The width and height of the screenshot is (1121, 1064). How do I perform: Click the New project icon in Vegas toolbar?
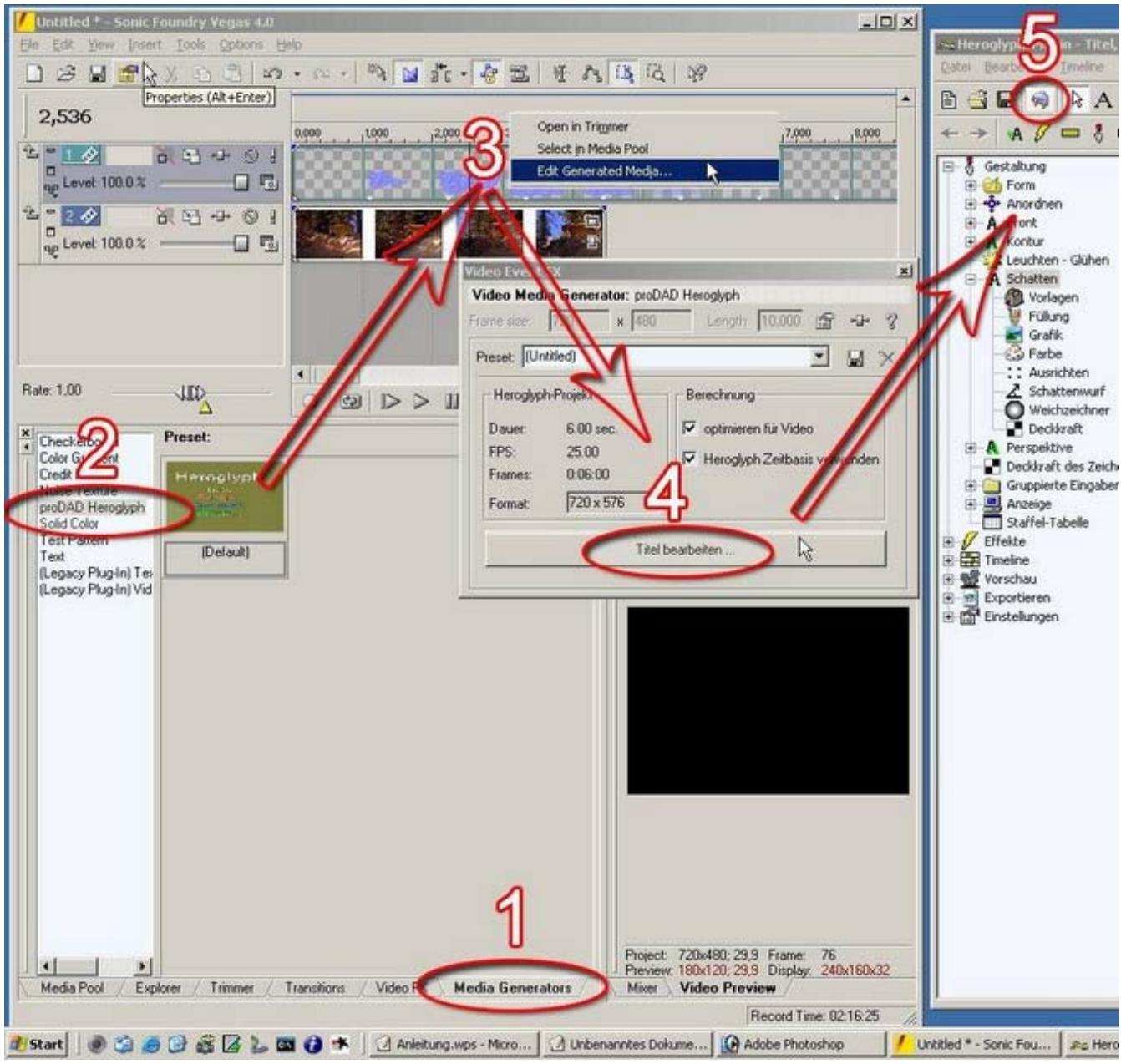tap(34, 73)
